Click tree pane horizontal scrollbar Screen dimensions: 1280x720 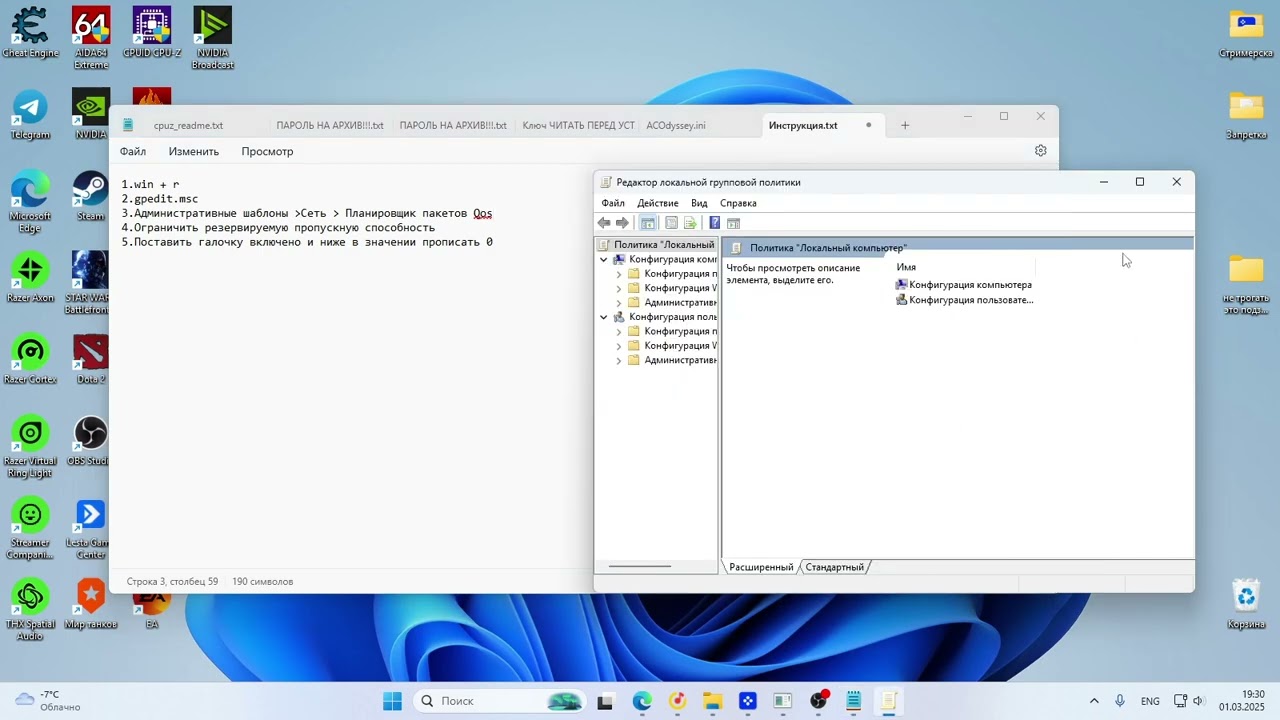[x=640, y=566]
